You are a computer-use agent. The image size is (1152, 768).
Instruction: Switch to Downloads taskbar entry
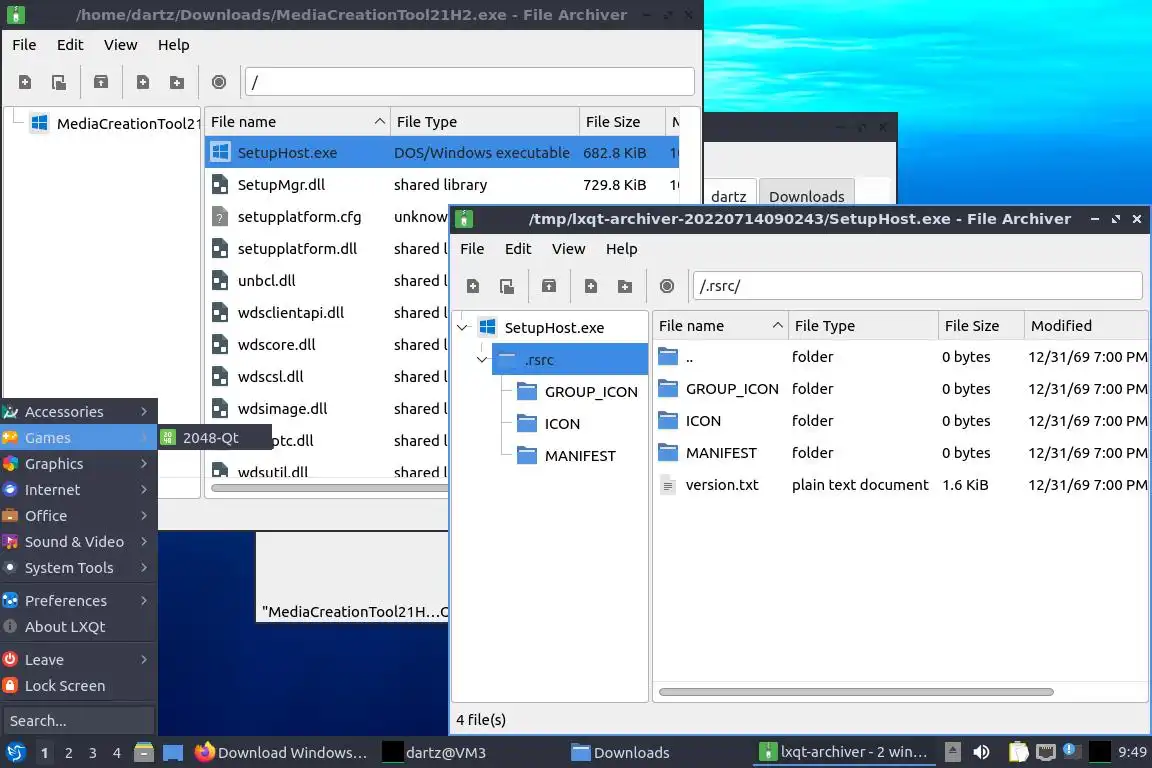(x=622, y=753)
